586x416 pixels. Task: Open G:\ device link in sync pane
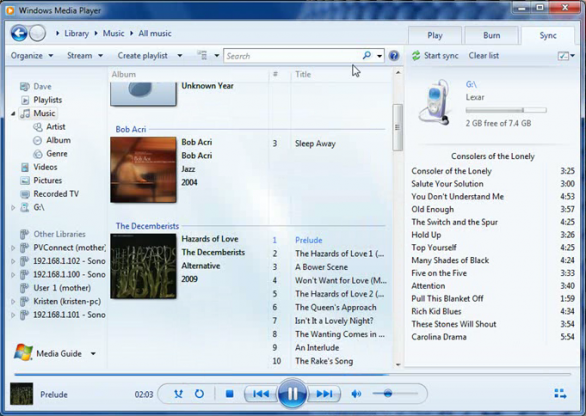click(471, 84)
